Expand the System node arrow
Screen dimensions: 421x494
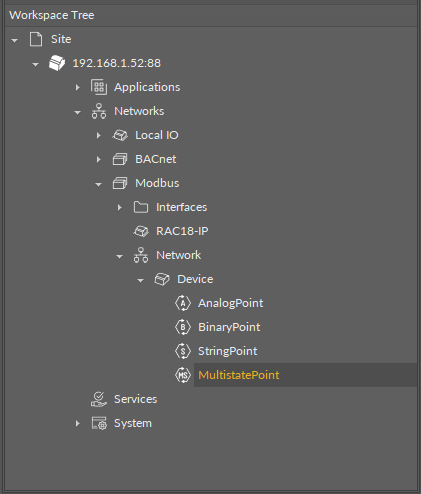point(77,423)
